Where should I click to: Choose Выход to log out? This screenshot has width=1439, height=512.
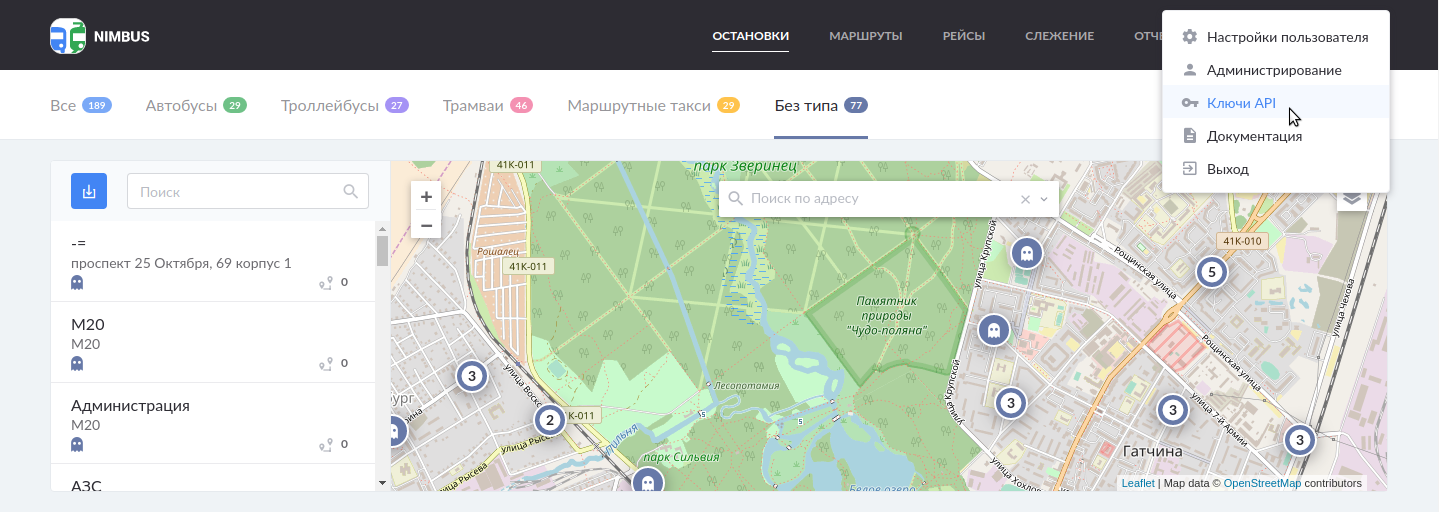point(1227,169)
